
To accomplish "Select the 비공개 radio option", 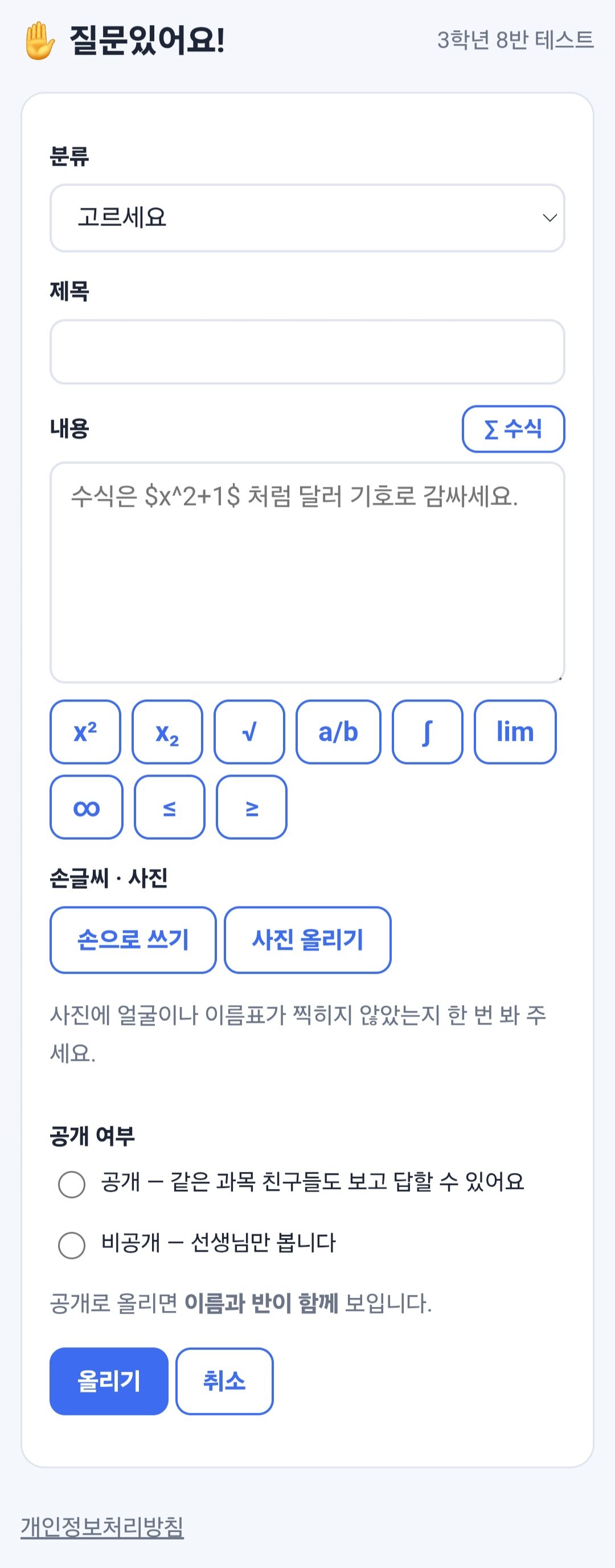I will click(72, 1245).
